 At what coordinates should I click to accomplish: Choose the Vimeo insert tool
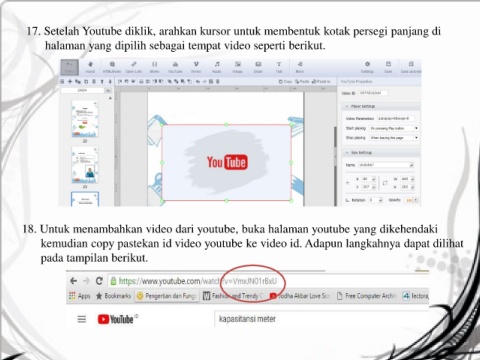click(x=196, y=67)
